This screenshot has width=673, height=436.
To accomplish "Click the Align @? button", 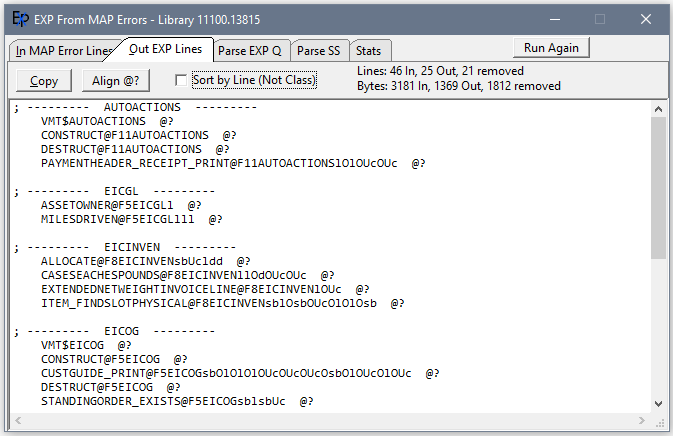I will pos(116,81).
